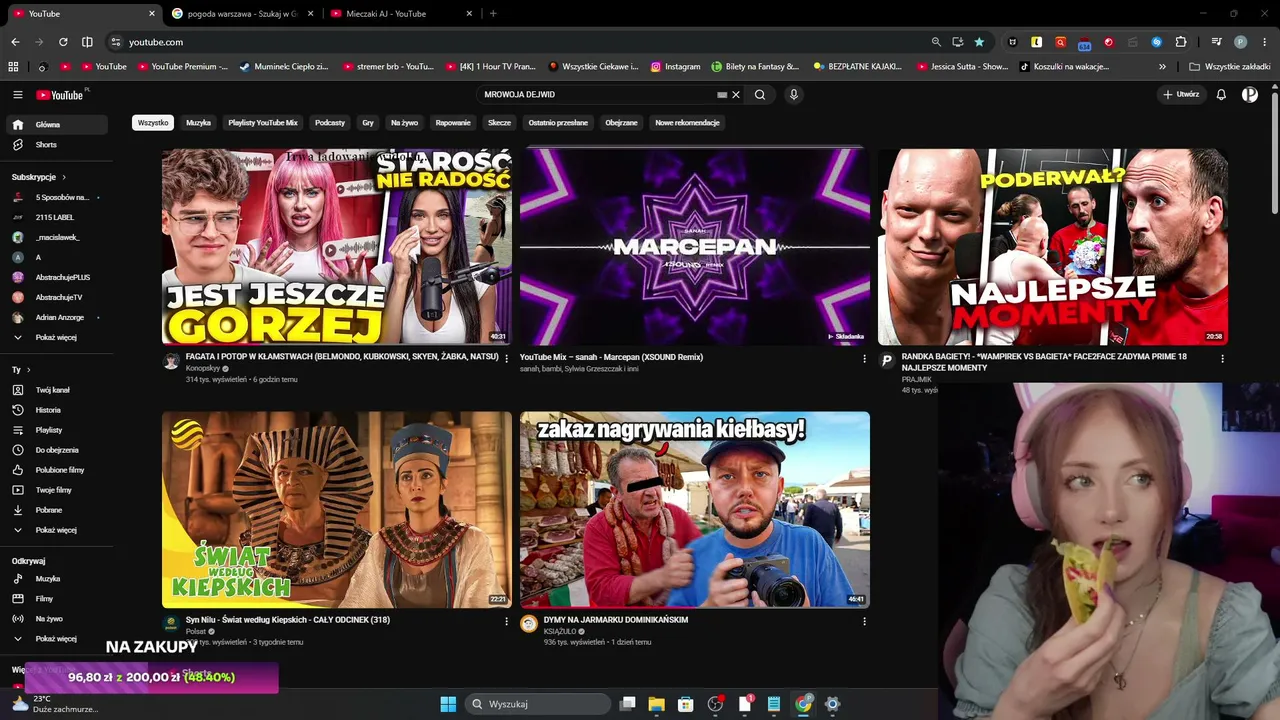
Task: Open Pobrane downloads in the sidebar
Action: point(59,510)
